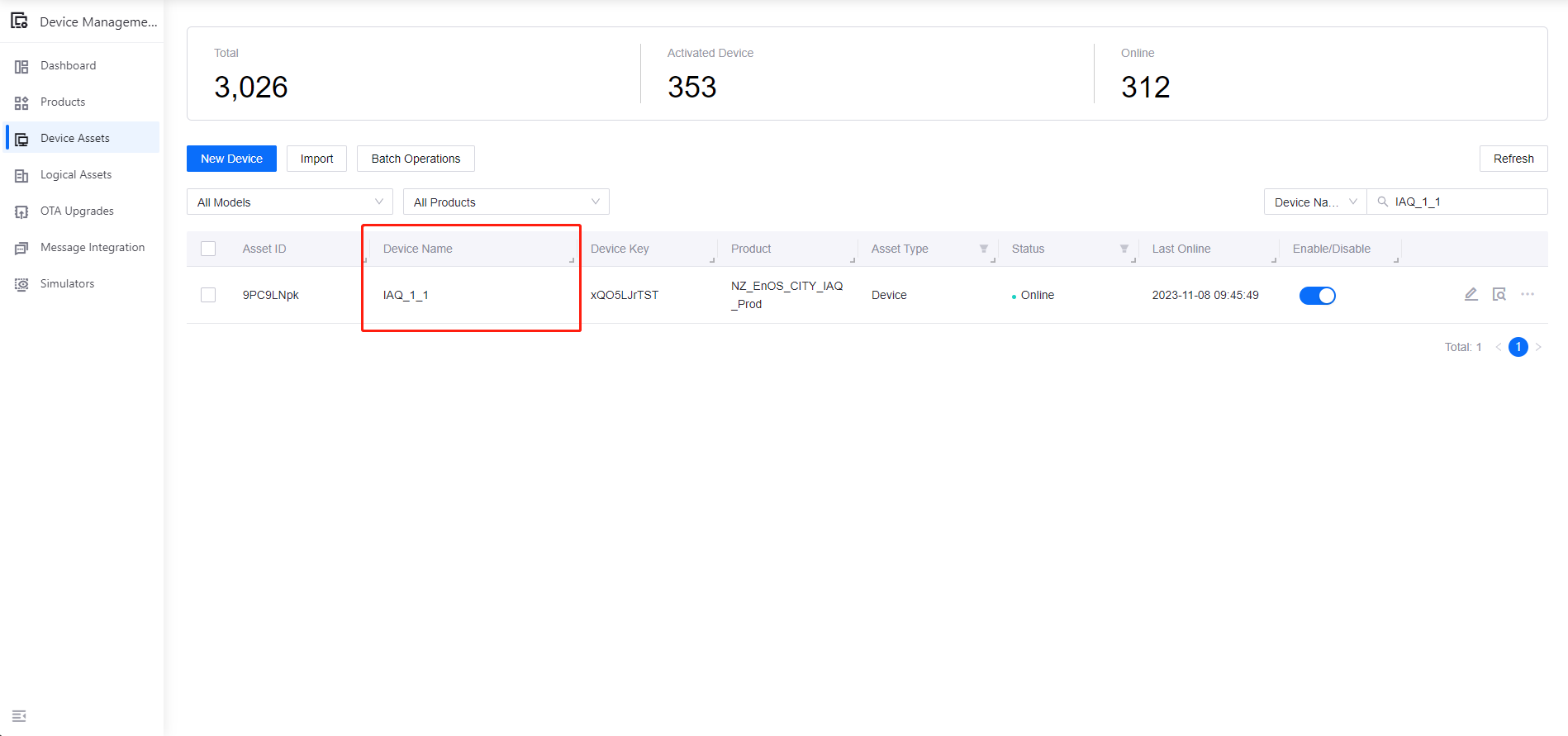Screen dimensions: 1568x736
Task: Go to Dashboard in the sidebar
Action: [68, 65]
